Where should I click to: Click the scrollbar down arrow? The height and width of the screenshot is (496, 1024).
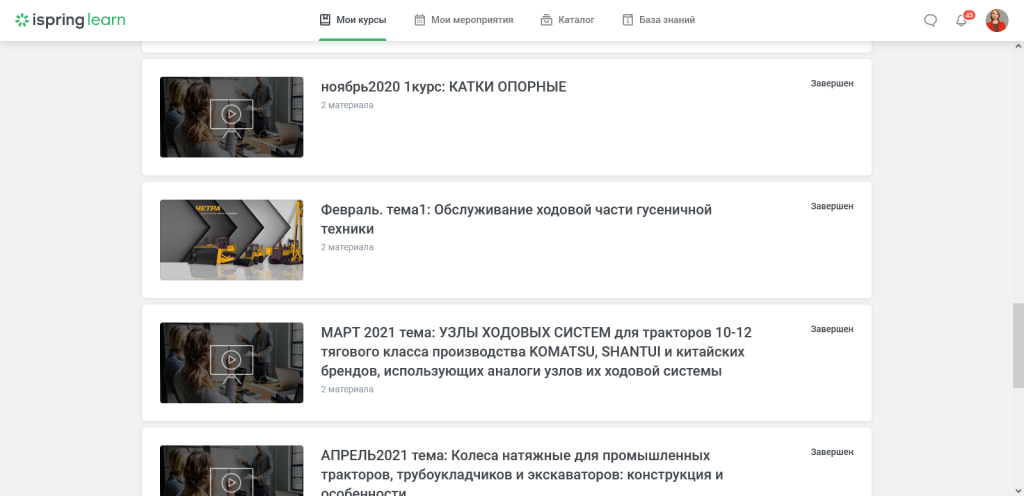(1018, 490)
